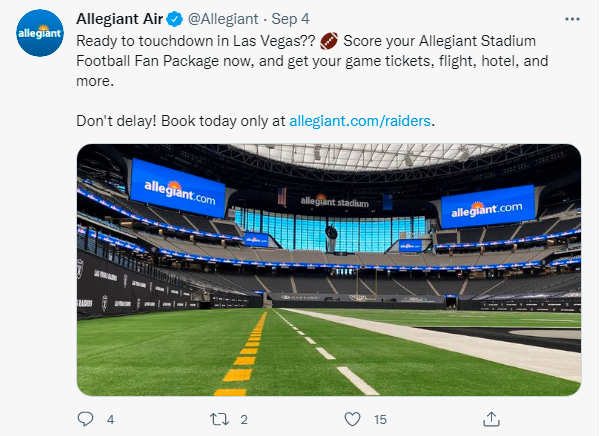The image size is (611, 436).
Task: Reply using the speech bubble icon
Action: [85, 419]
